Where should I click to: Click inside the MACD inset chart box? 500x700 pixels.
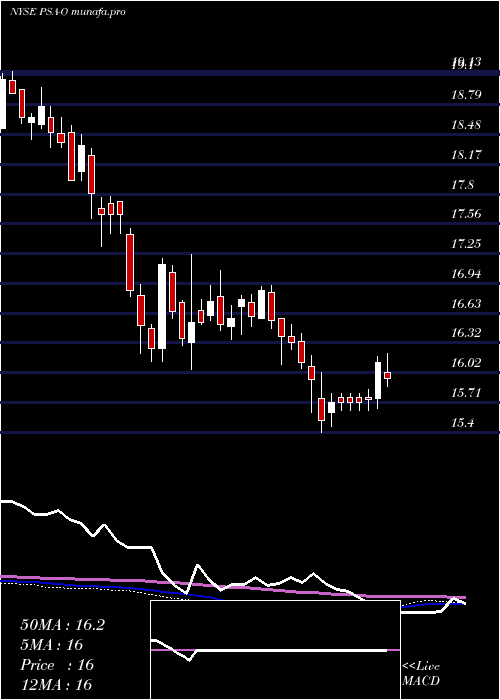pos(275,650)
